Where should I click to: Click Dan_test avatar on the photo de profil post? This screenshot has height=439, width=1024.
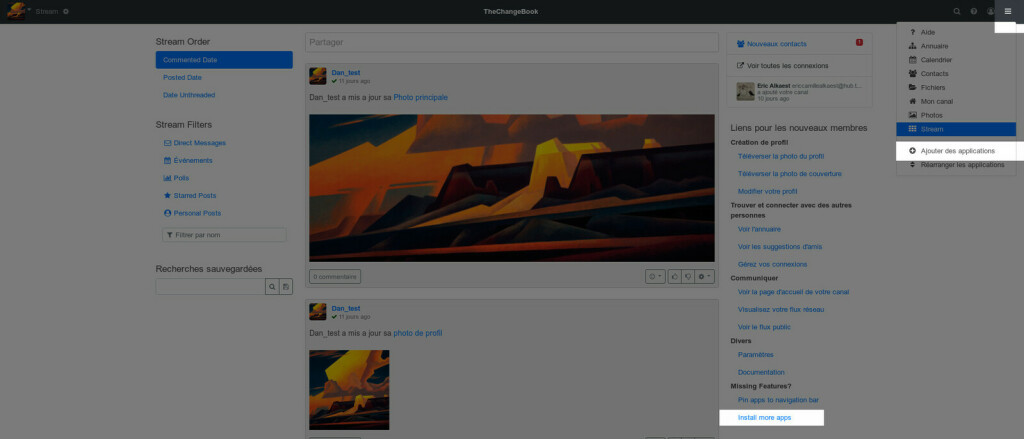317,312
